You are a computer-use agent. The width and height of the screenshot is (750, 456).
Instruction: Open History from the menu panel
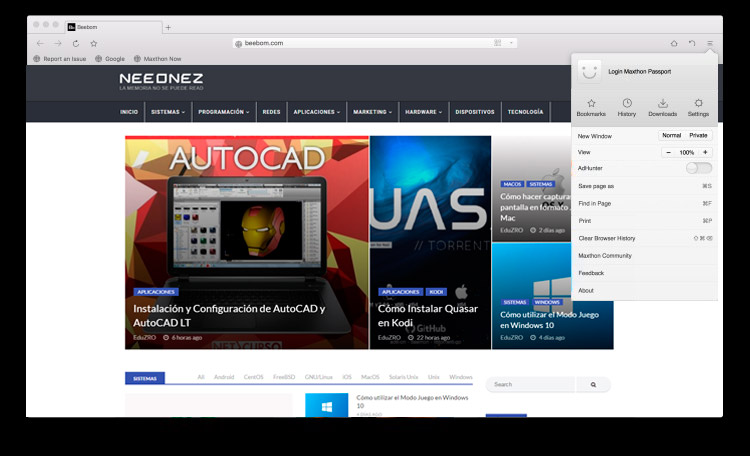(627, 108)
